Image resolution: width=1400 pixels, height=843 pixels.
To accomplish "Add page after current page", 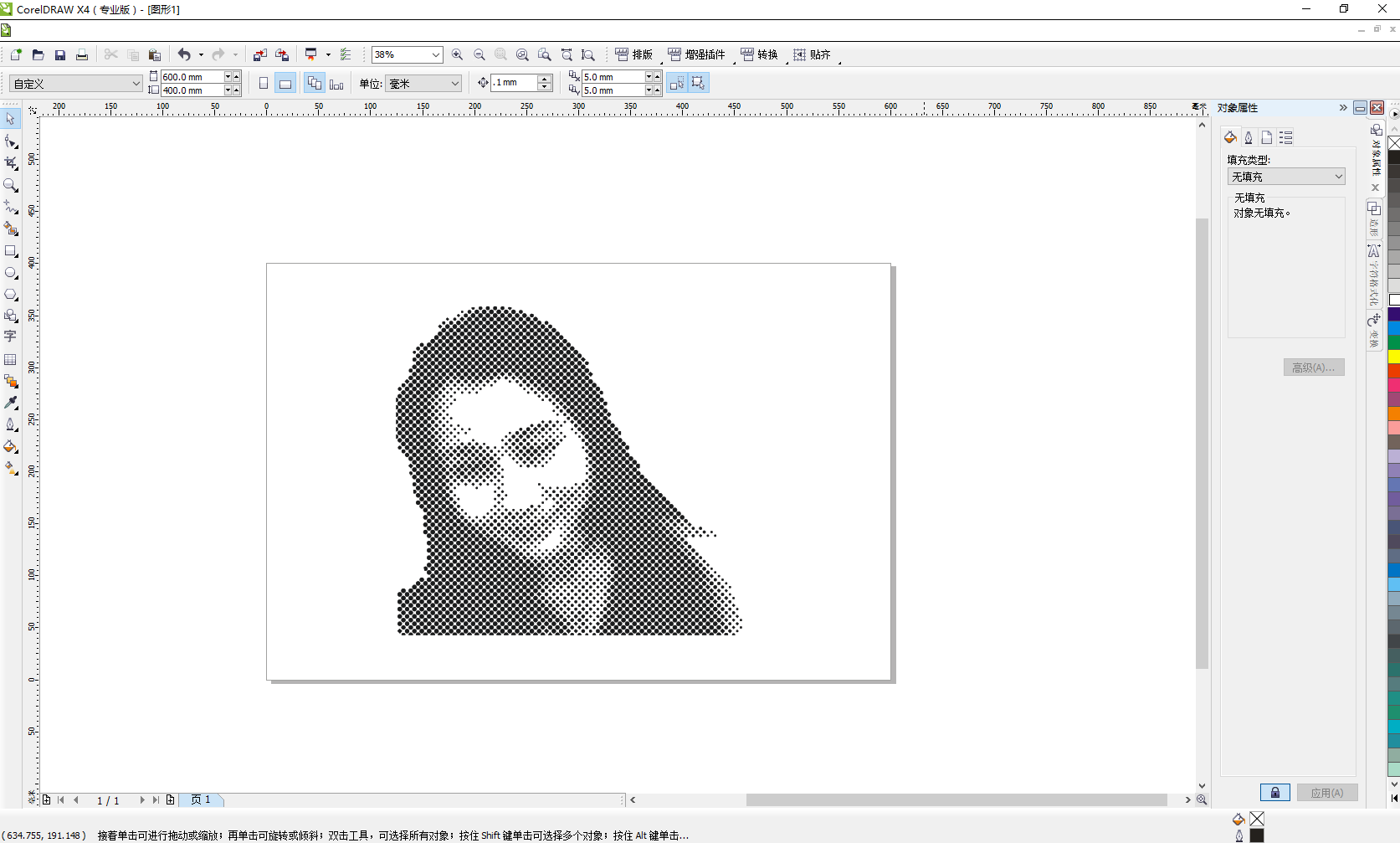I will [171, 800].
